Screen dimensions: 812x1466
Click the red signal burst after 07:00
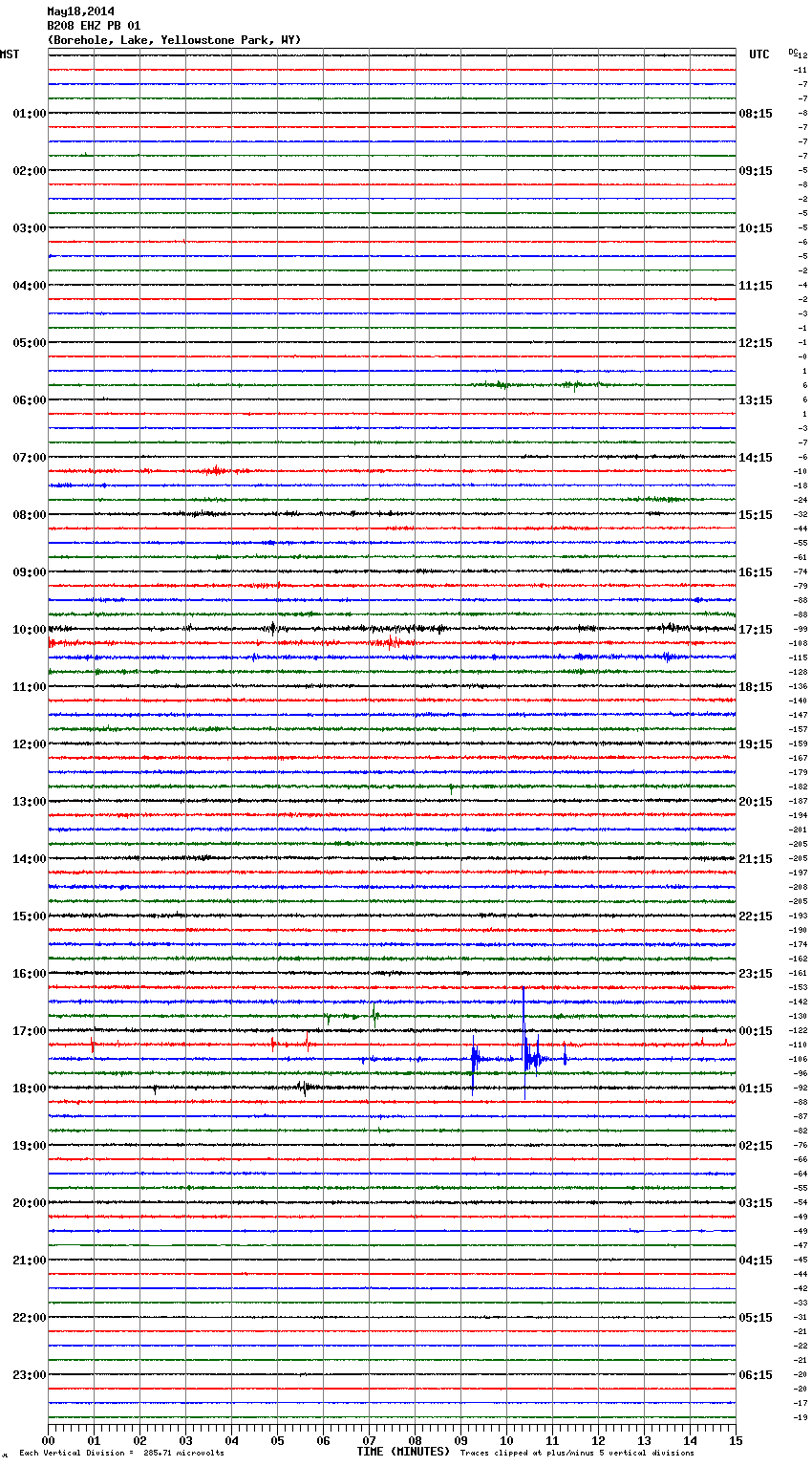[x=216, y=470]
